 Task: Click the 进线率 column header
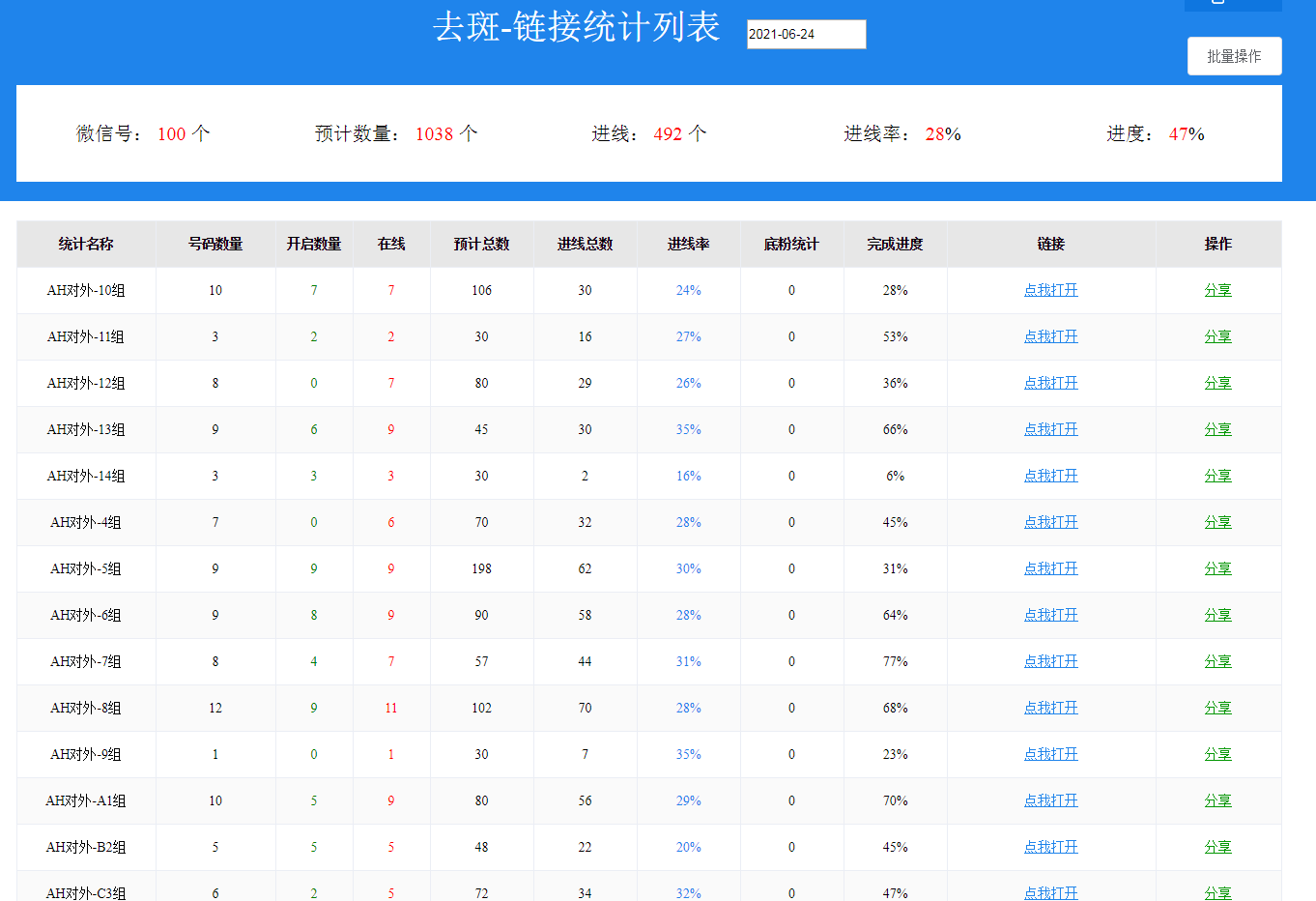pyautogui.click(x=688, y=244)
